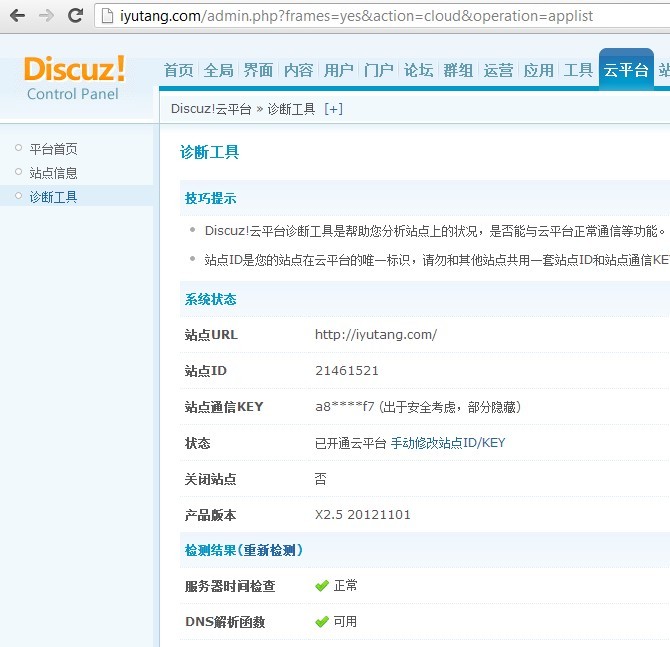Screen dimensions: 670x647
Task: Open the 门户 top menu tab
Action: coord(379,70)
